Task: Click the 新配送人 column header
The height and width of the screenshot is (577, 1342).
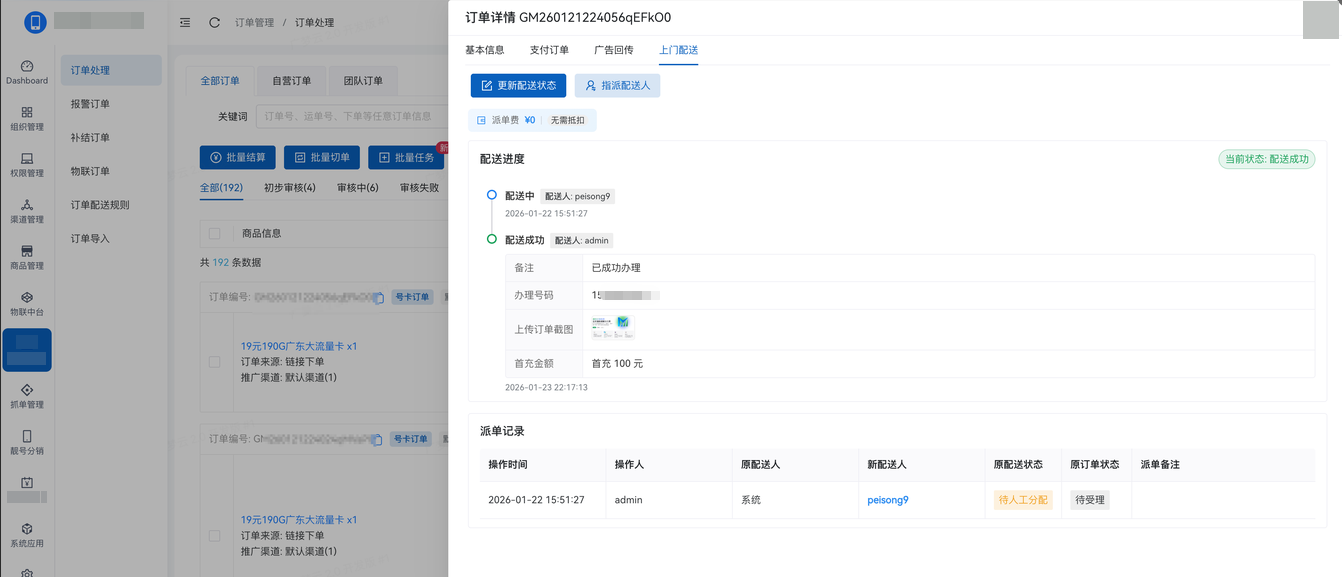Action: point(887,465)
